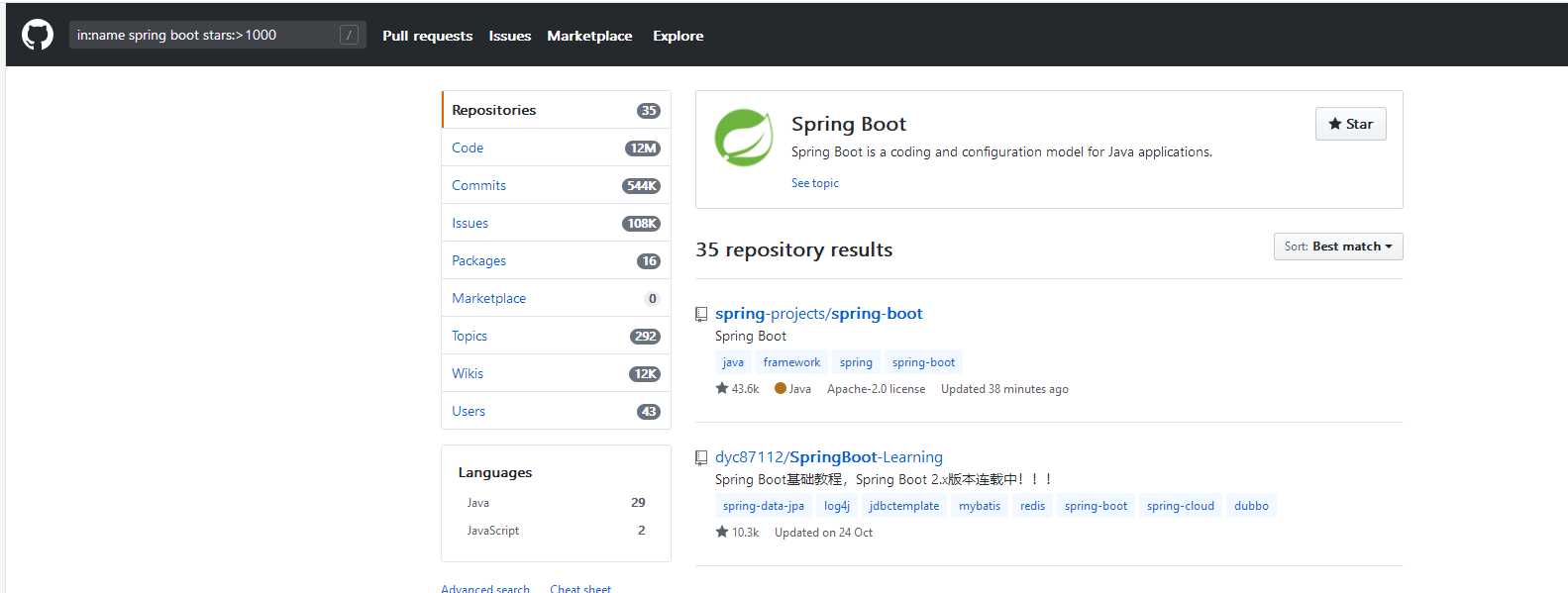The width and height of the screenshot is (1568, 593).
Task: Click star icon next to 10.3k
Action: point(722,532)
